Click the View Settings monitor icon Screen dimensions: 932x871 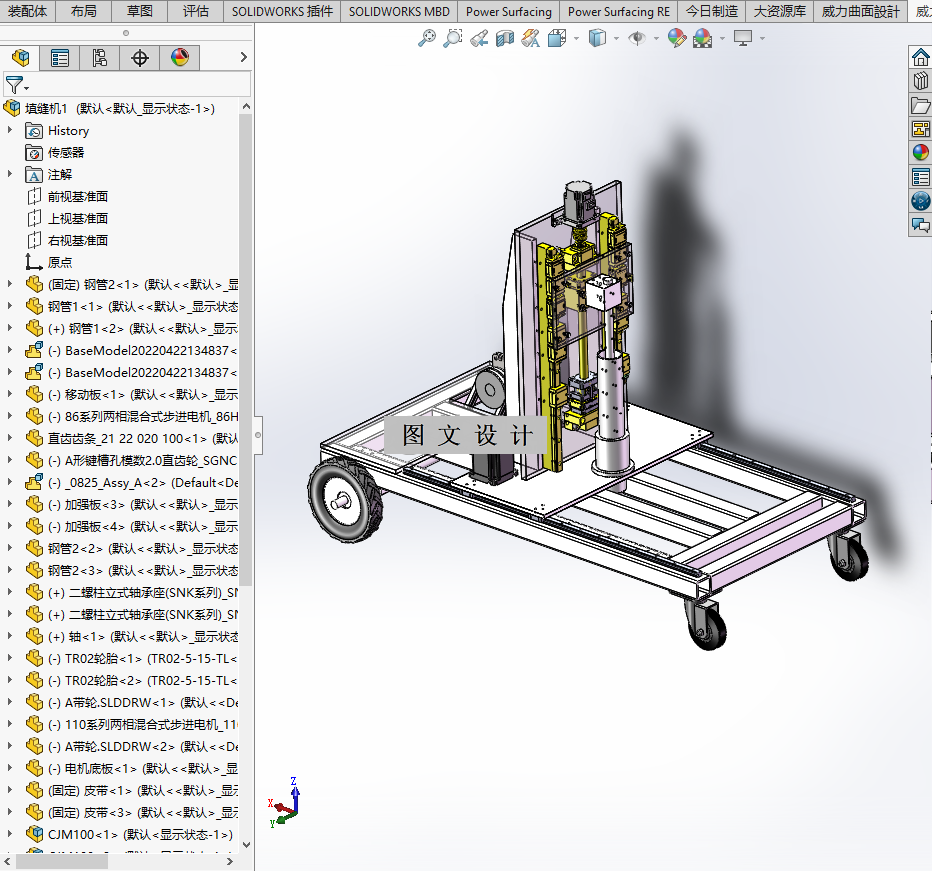point(743,39)
